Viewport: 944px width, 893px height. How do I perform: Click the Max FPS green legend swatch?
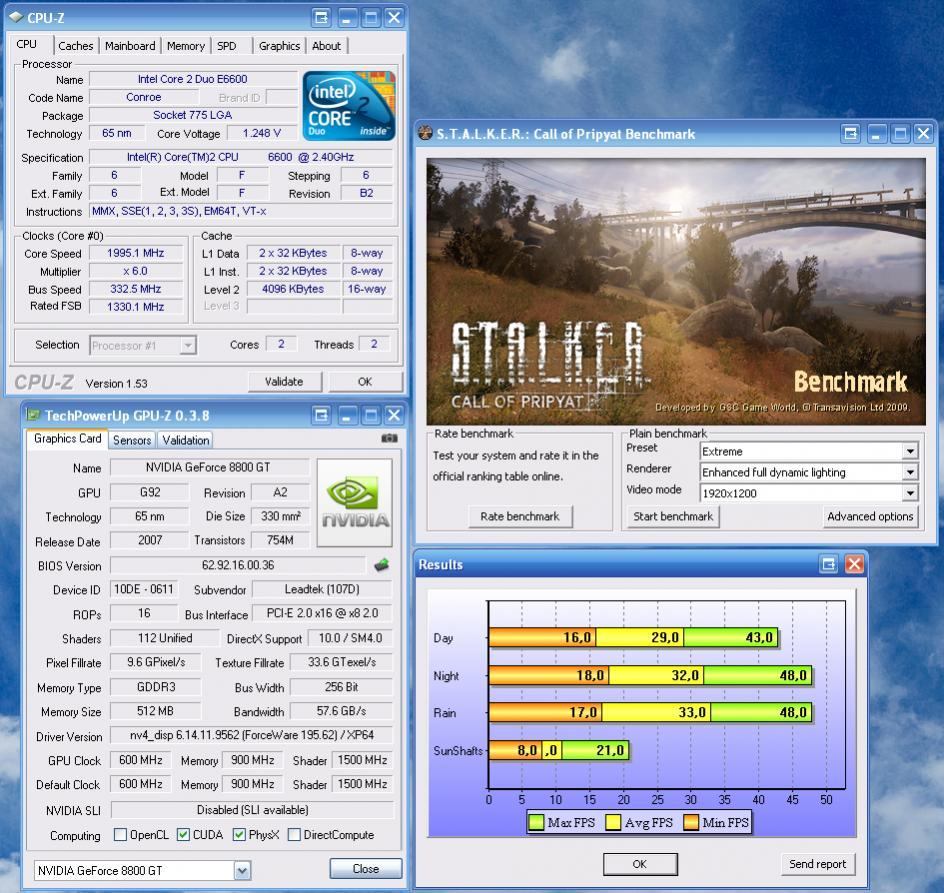[536, 823]
